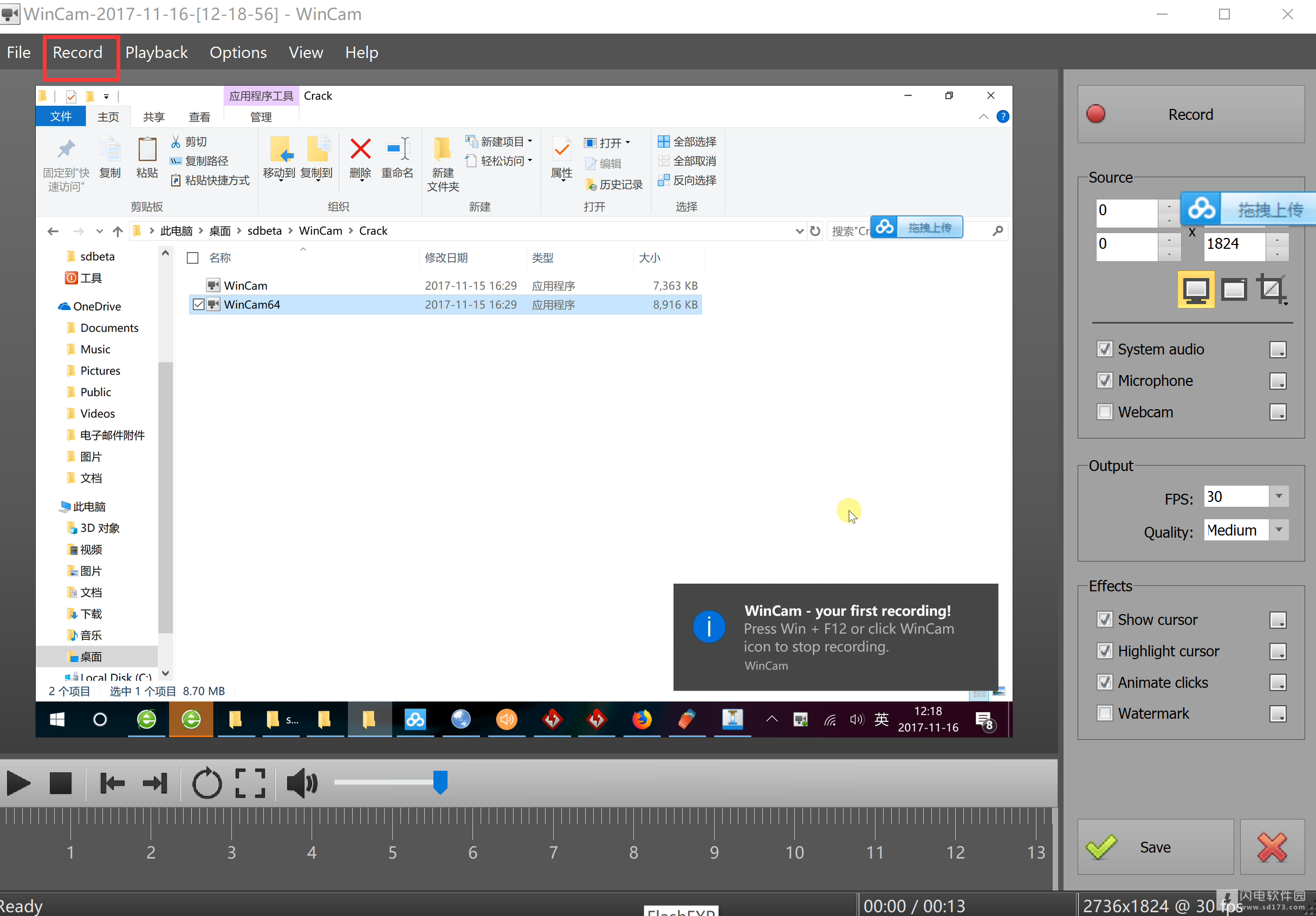Image resolution: width=1316 pixels, height=916 pixels.
Task: Open the Open (打开) dropdown in ribbon
Action: pyautogui.click(x=607, y=143)
